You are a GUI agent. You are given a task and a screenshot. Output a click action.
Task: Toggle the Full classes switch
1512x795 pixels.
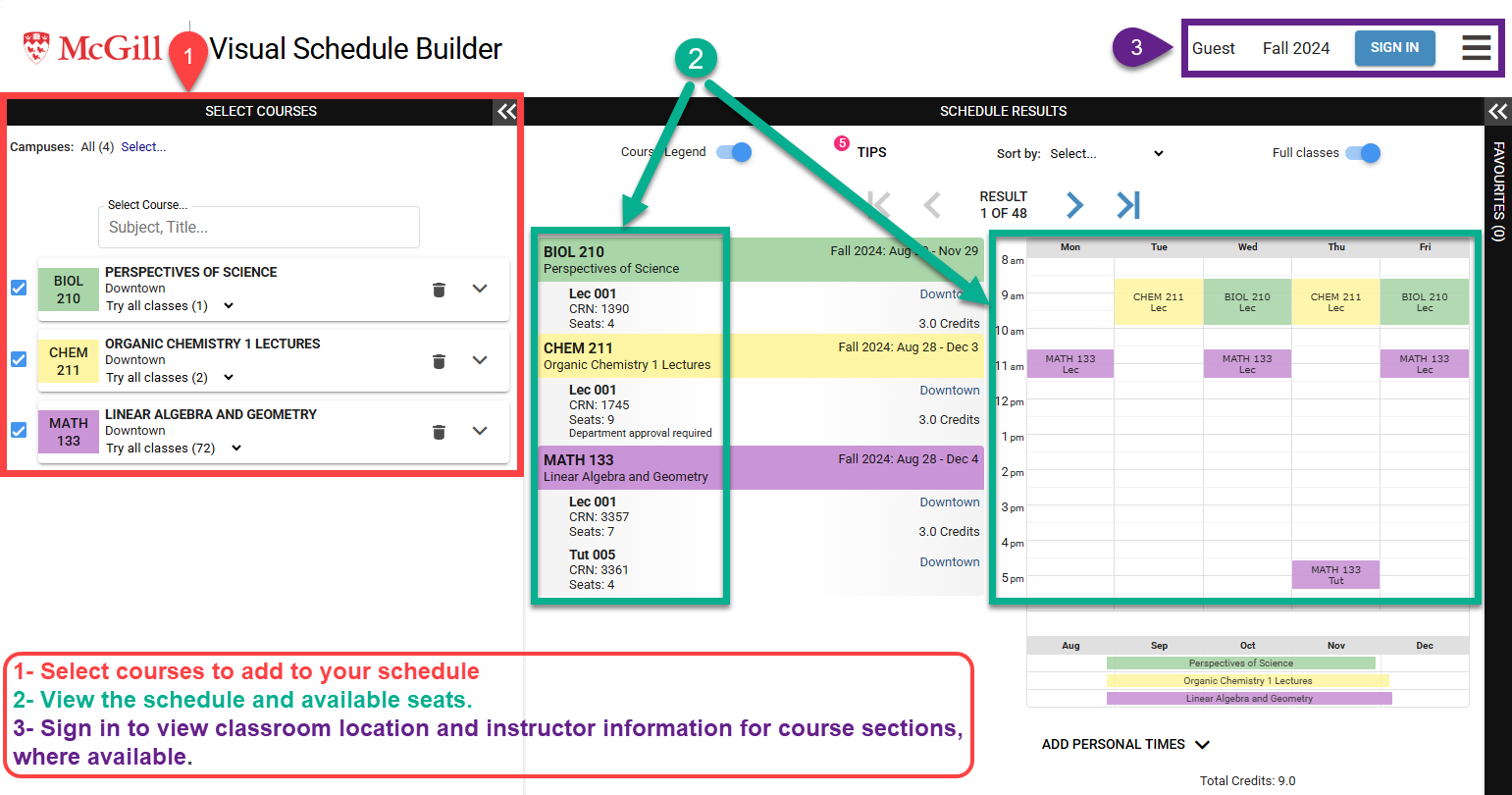1363,153
